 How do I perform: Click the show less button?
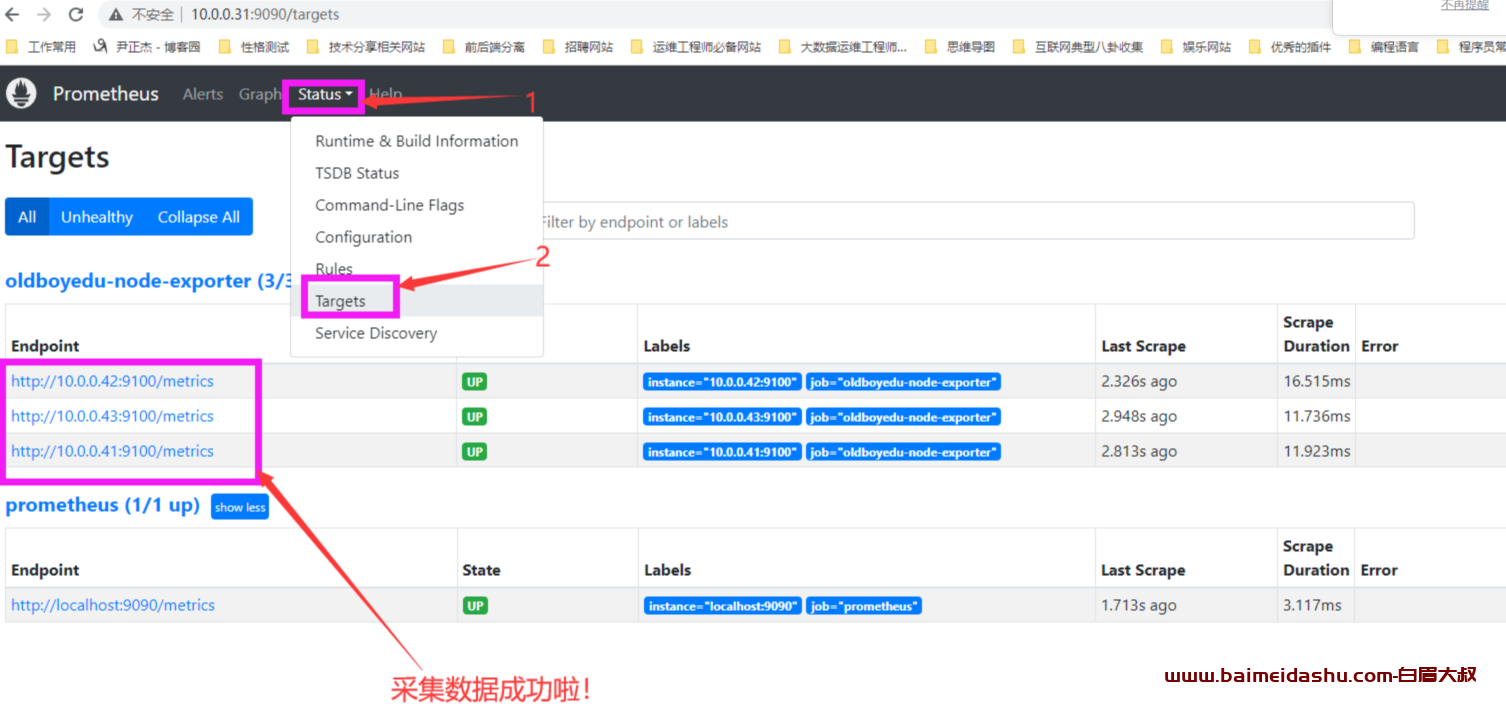coord(240,507)
